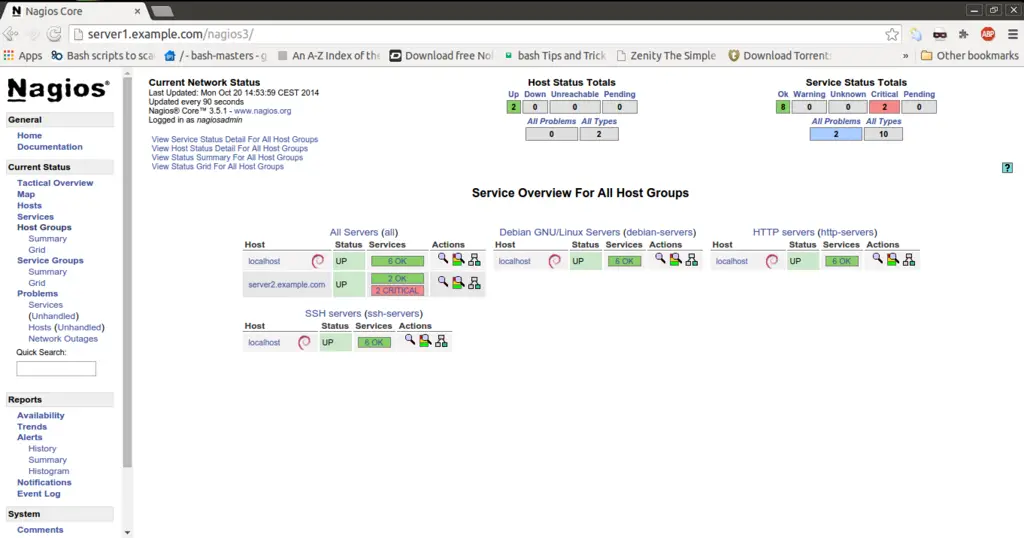The width and height of the screenshot is (1024, 538).
Task: Open Documentation in the sidebar
Action: click(50, 147)
